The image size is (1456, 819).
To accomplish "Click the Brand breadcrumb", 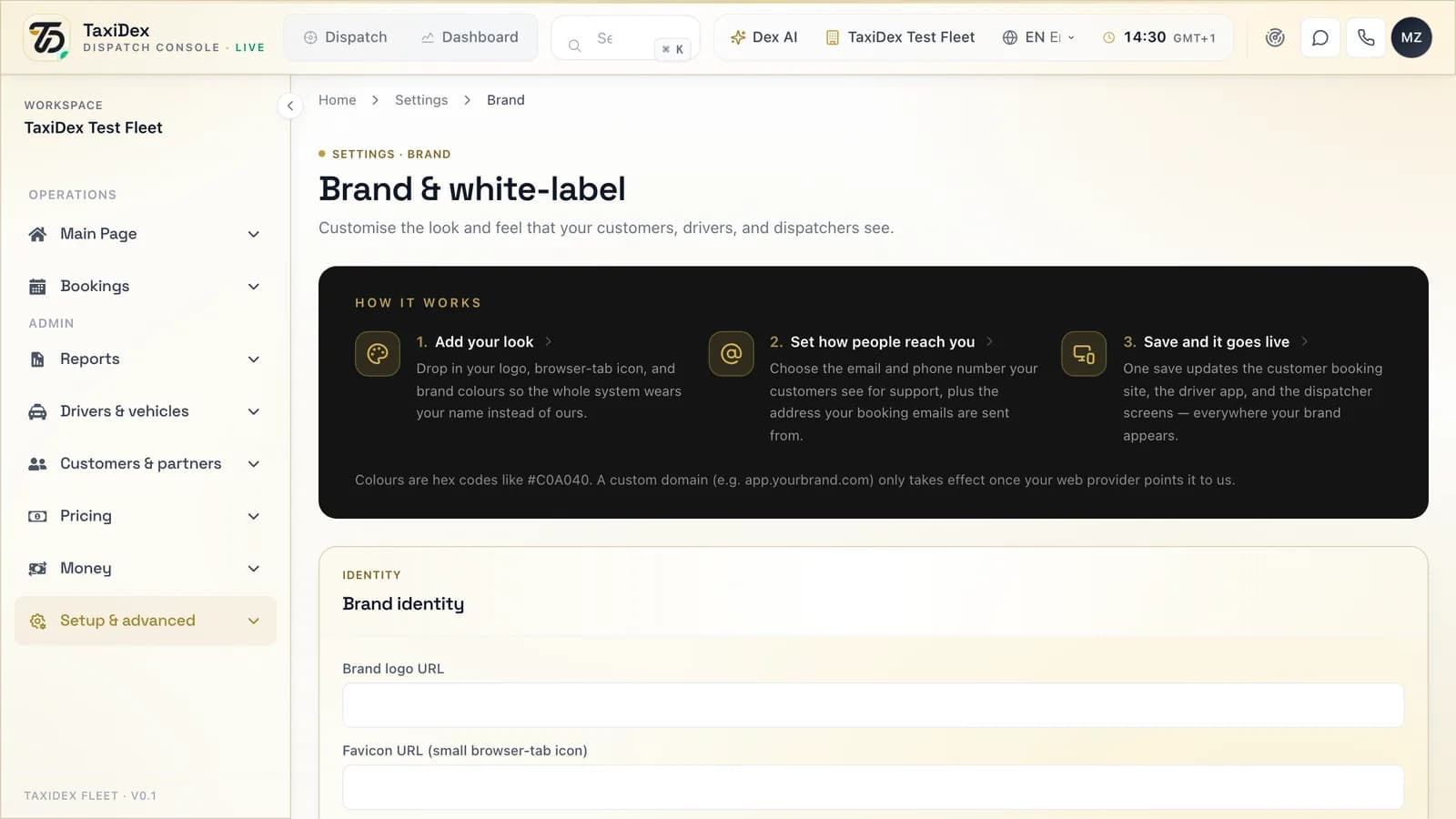I will point(506,100).
